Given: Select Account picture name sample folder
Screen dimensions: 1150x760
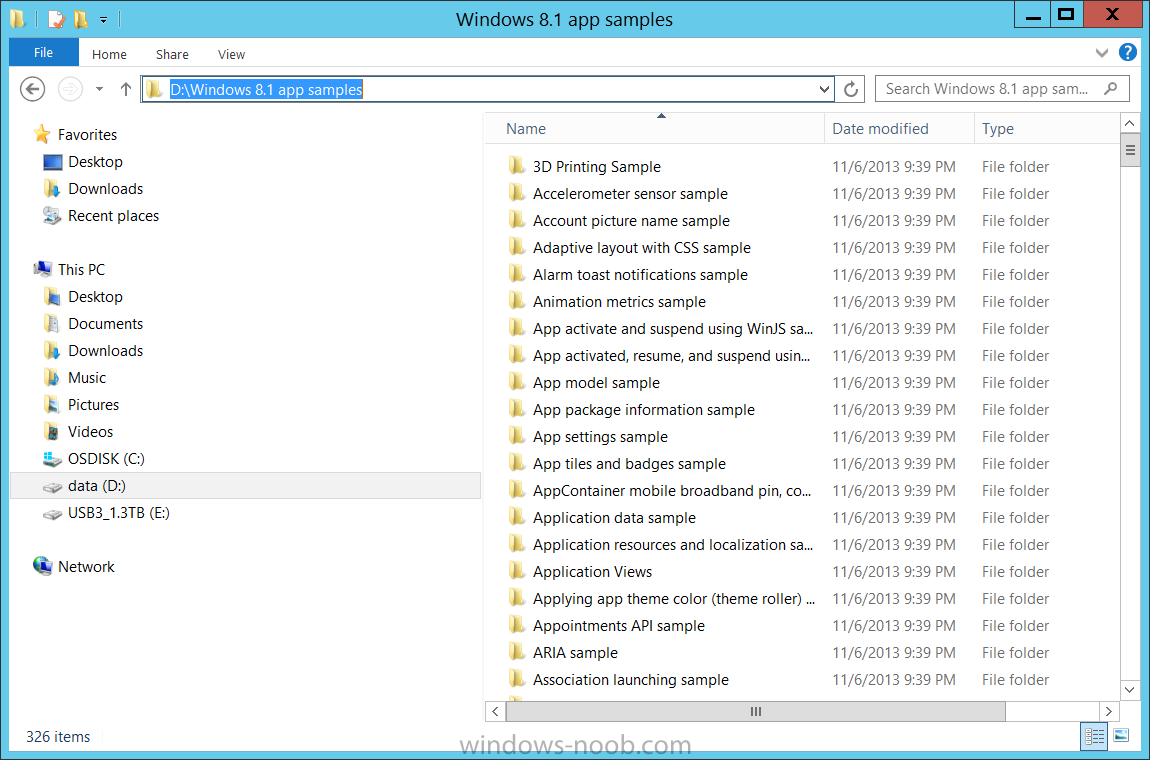Looking at the screenshot, I should [x=631, y=221].
